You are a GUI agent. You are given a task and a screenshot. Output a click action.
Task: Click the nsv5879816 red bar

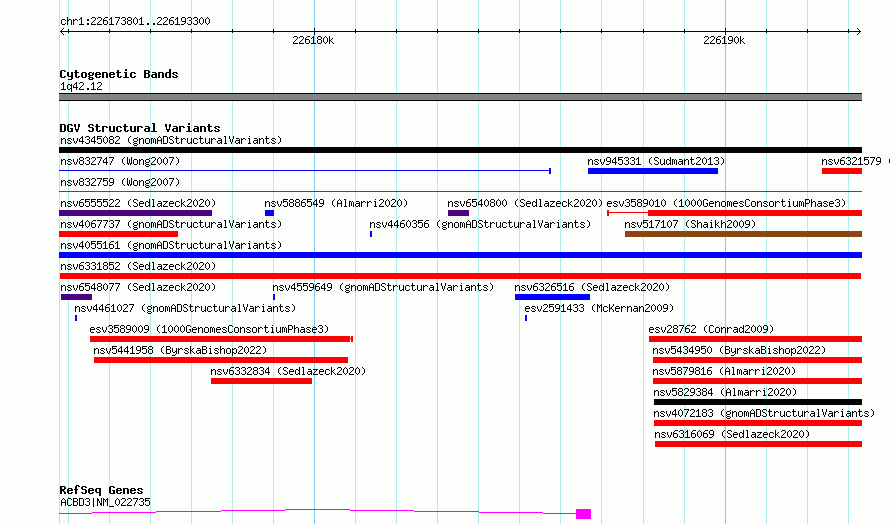[757, 381]
